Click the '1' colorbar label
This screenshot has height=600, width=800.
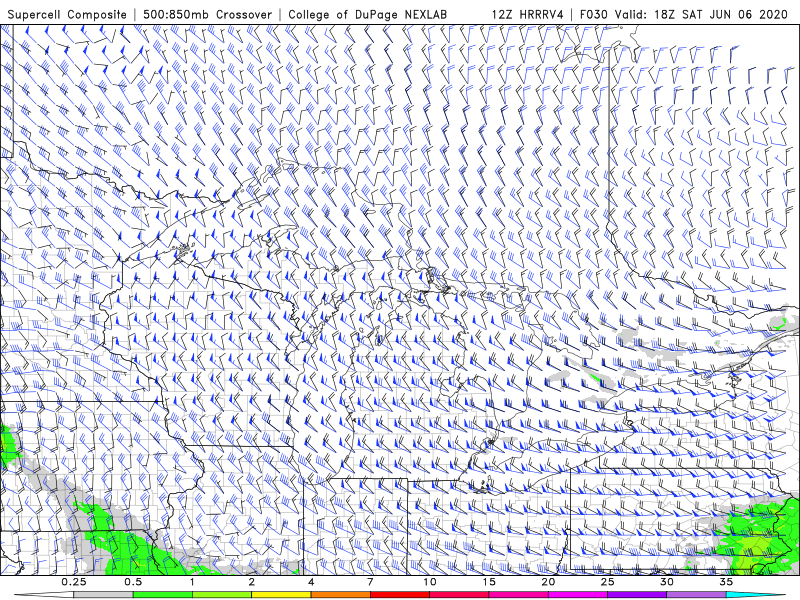pos(192,582)
